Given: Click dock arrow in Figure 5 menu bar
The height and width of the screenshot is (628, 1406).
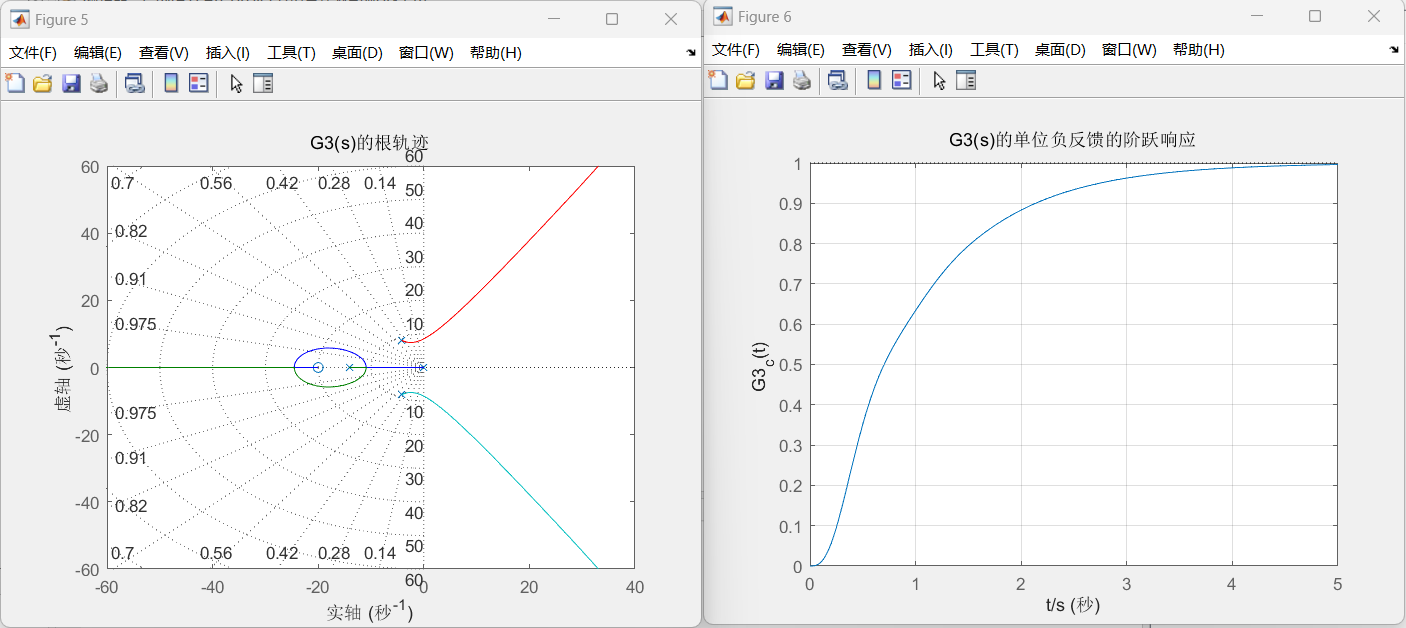Looking at the screenshot, I should click(691, 52).
